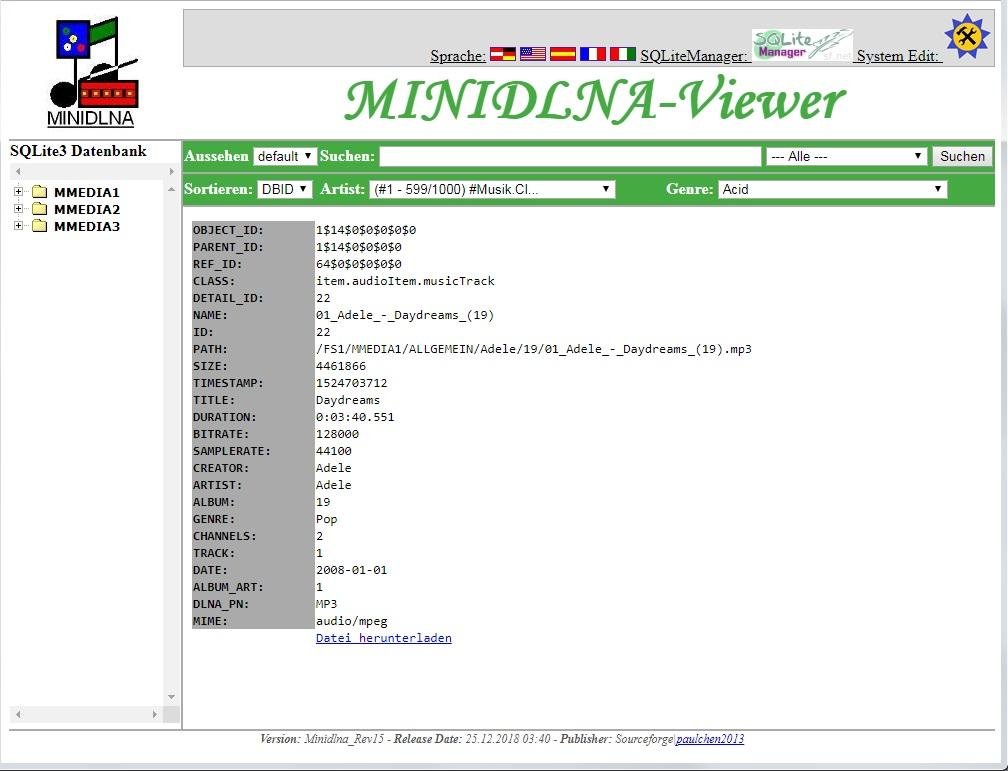Click the MINIDLNA logo icon
The image size is (1008, 771).
click(92, 66)
